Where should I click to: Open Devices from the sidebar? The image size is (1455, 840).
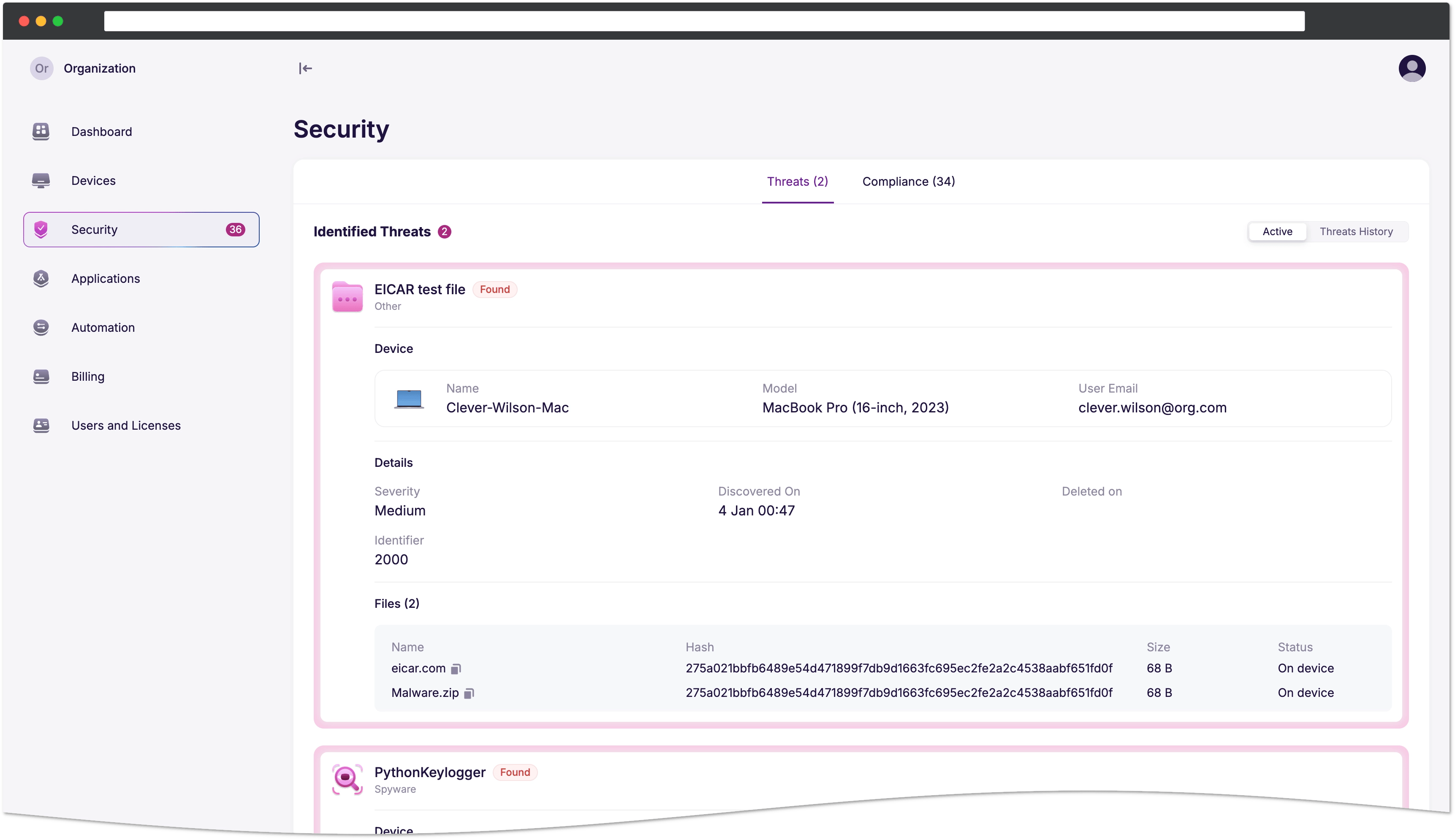(141, 181)
